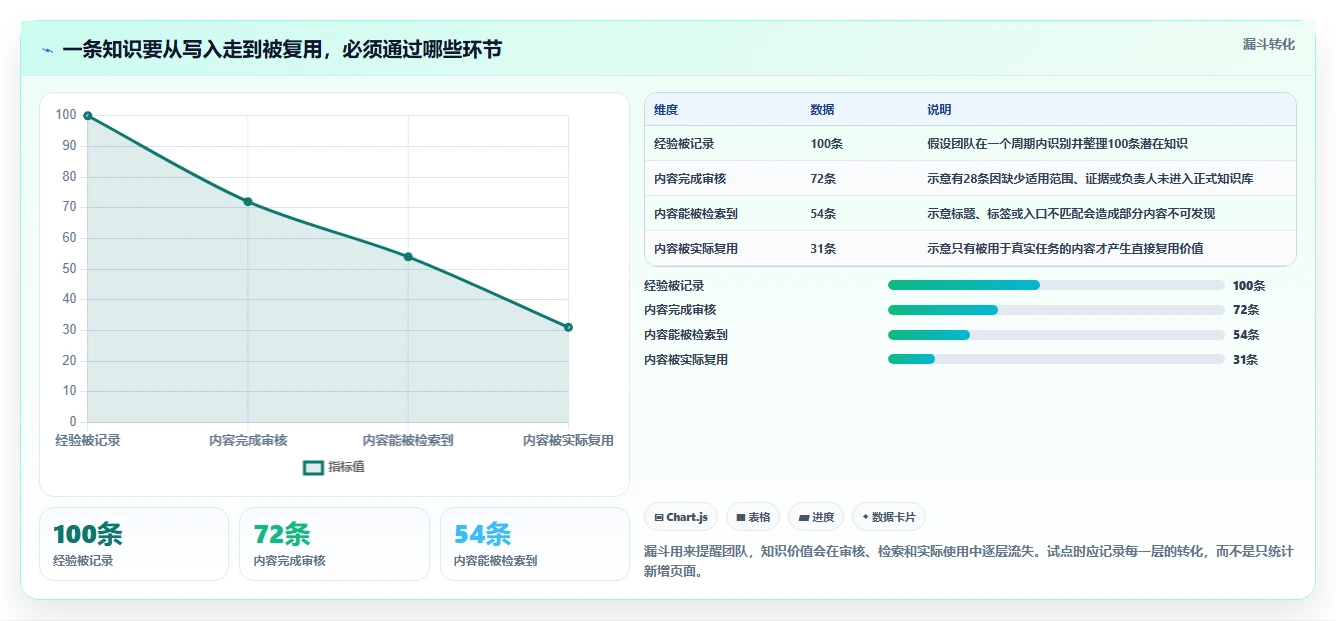Image resolution: width=1336 pixels, height=621 pixels.
Task: Click the 说明 column header
Action: [x=939, y=110]
